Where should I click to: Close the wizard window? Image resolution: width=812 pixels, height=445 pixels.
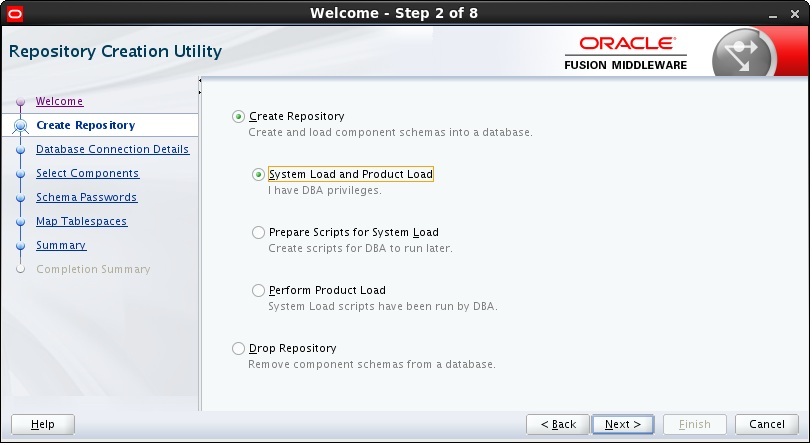795,15
